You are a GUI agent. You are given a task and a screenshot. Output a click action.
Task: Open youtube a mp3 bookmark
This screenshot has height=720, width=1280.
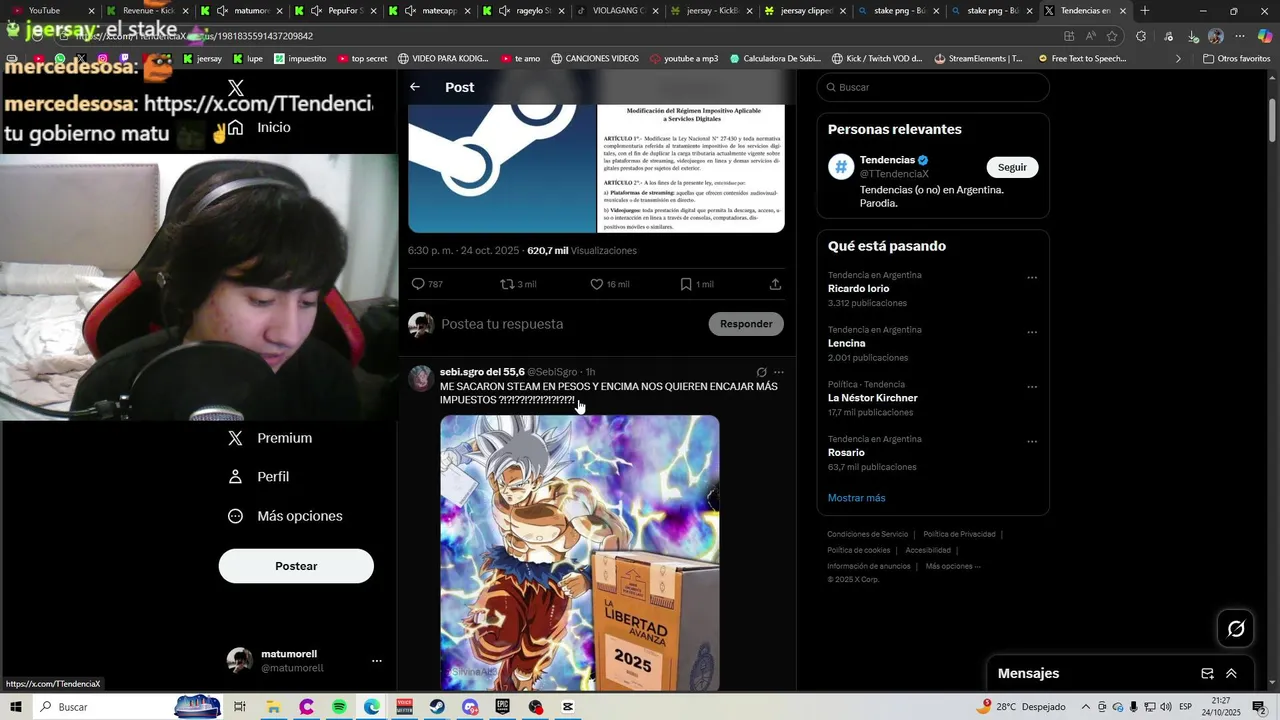tap(684, 58)
